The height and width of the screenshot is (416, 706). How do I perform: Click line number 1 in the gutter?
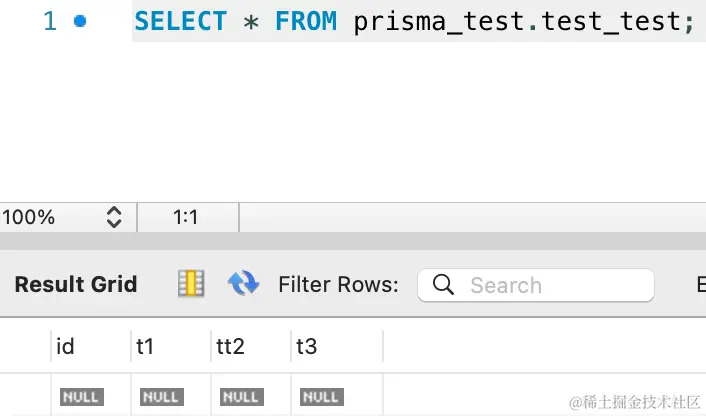click(x=50, y=21)
